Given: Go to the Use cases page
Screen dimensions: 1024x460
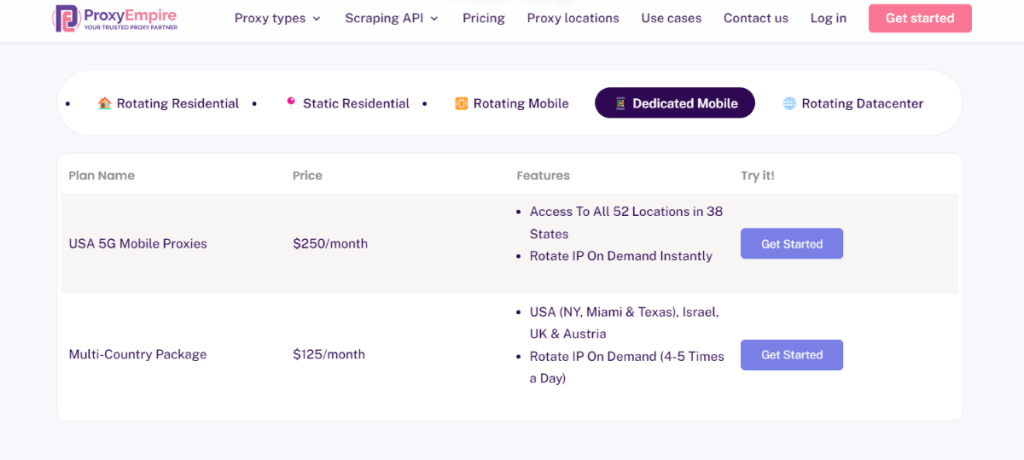Looking at the screenshot, I should pyautogui.click(x=671, y=18).
